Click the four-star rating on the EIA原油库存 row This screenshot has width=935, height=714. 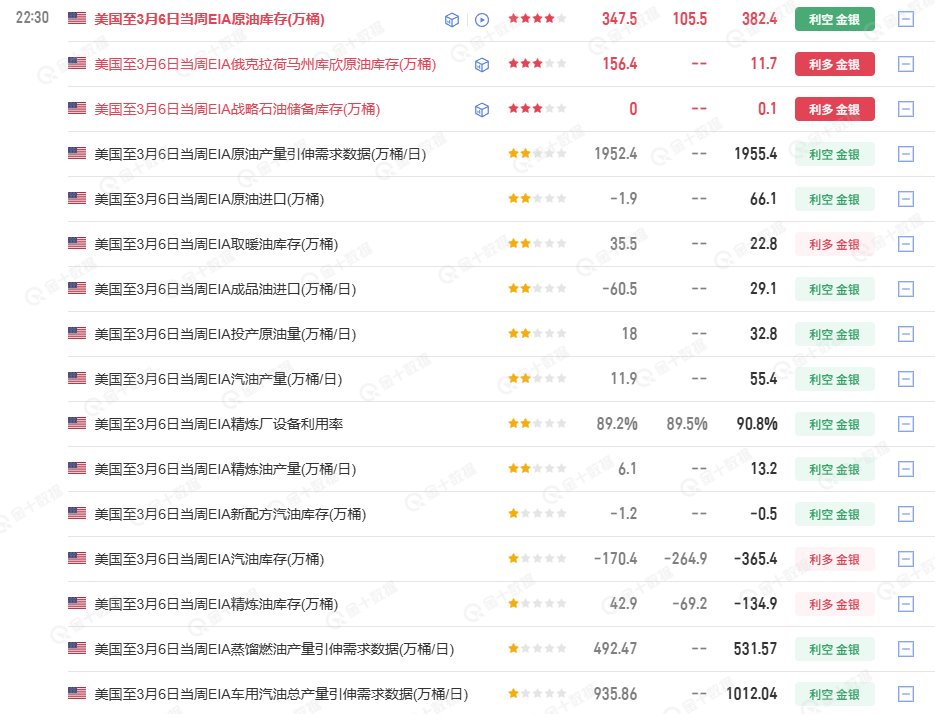(537, 19)
